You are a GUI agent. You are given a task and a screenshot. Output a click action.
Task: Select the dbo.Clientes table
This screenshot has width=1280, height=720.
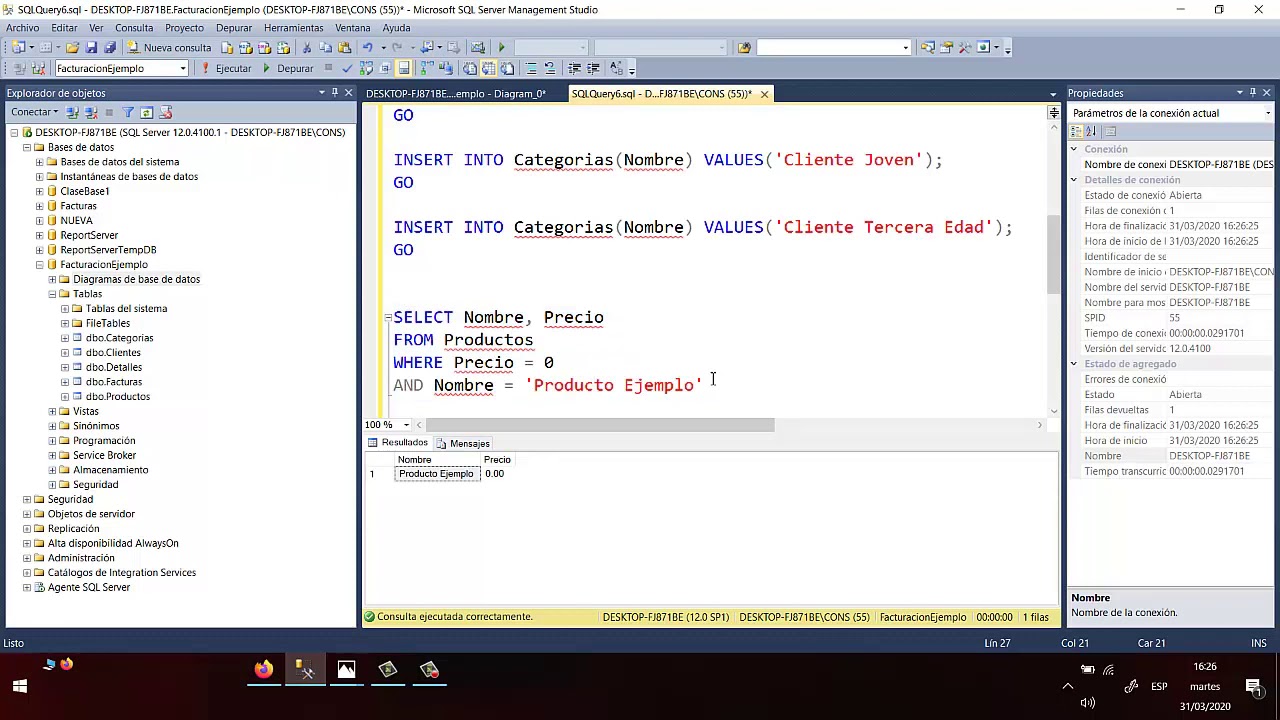(113, 353)
